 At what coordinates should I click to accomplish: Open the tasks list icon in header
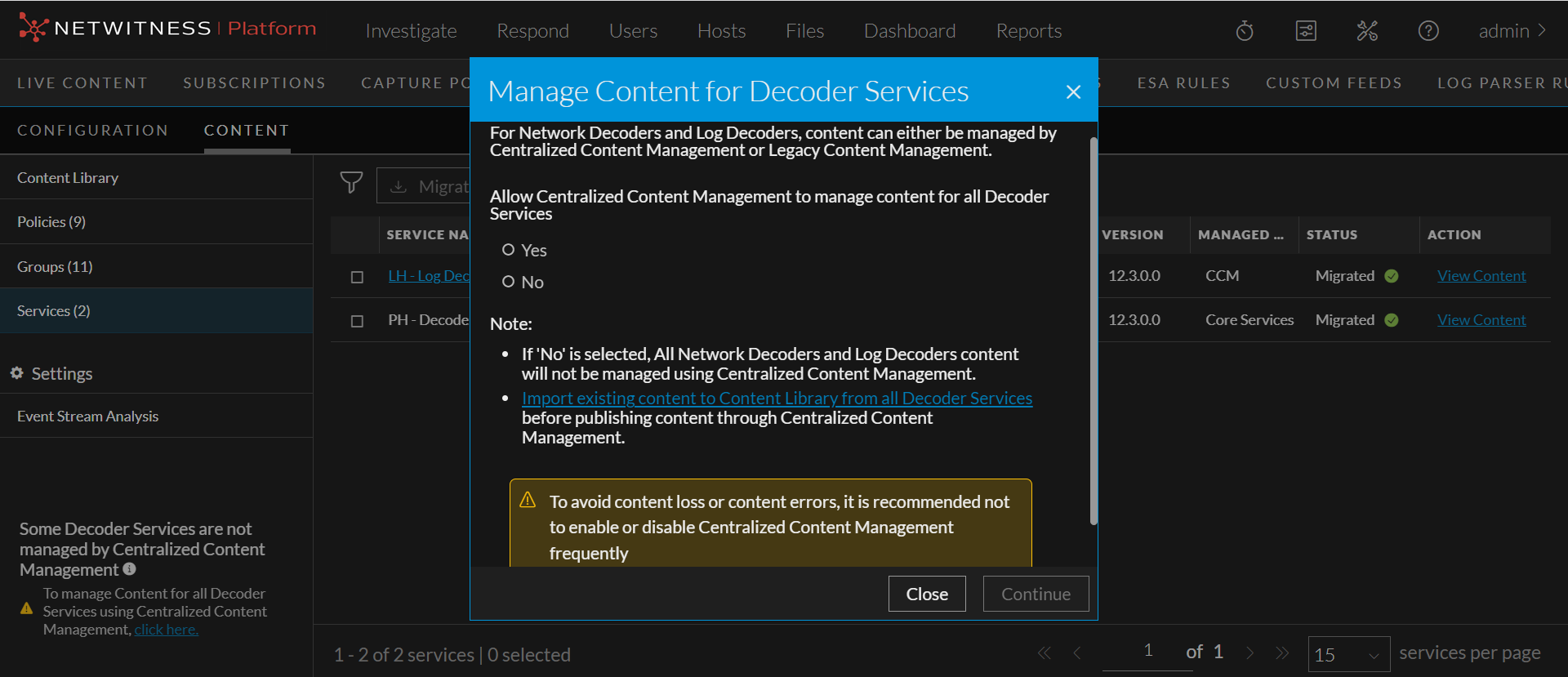pos(1306,31)
